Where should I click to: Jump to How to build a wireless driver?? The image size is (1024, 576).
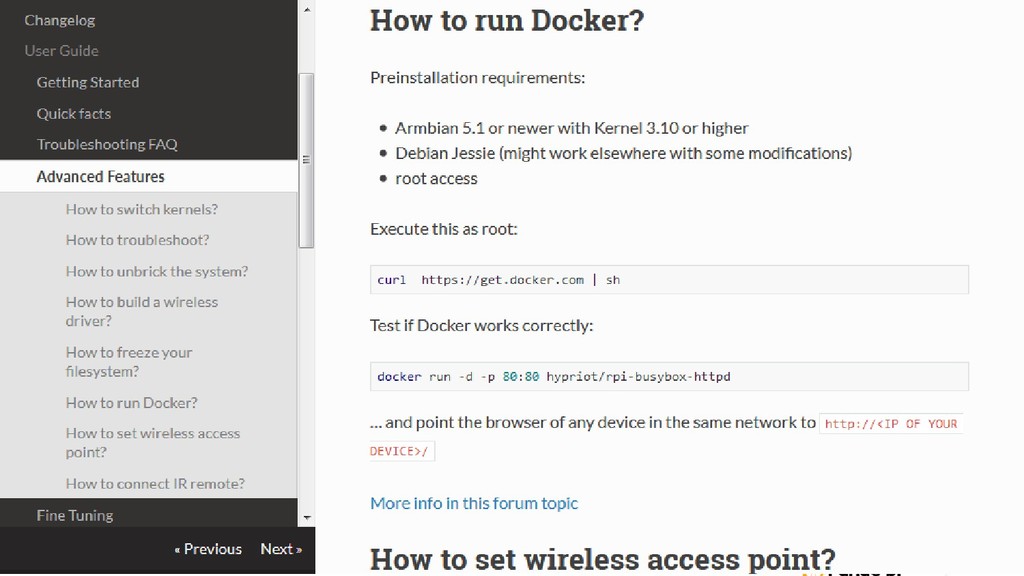(142, 312)
